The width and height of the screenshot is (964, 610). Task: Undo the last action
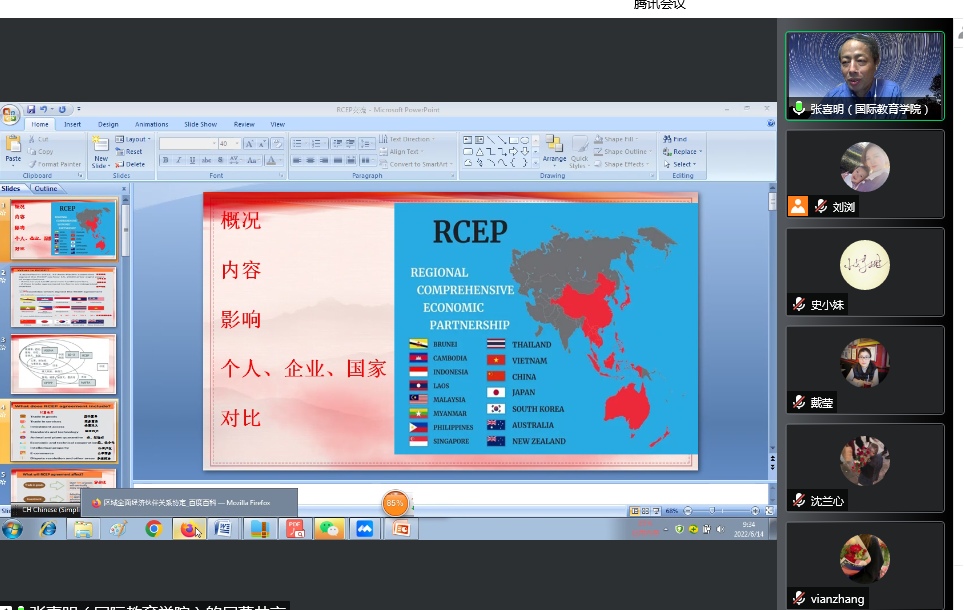coord(43,109)
